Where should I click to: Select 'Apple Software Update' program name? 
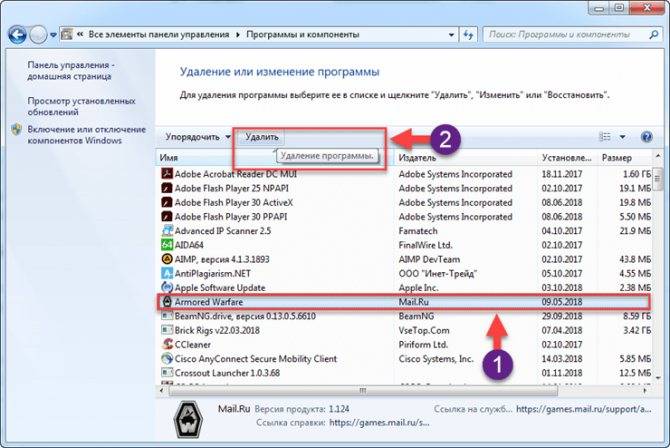pos(220,288)
